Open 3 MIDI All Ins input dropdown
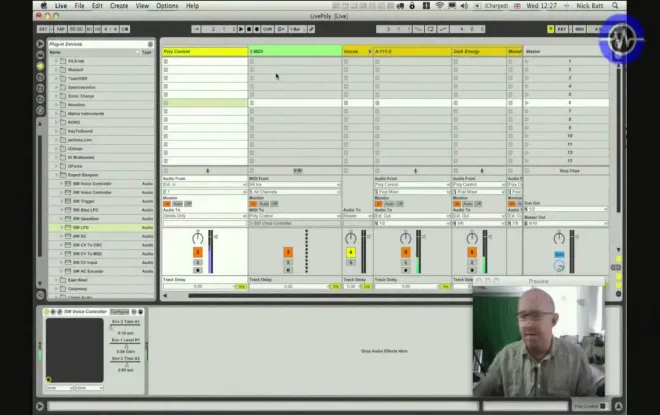The height and width of the screenshot is (415, 660). pos(295,185)
